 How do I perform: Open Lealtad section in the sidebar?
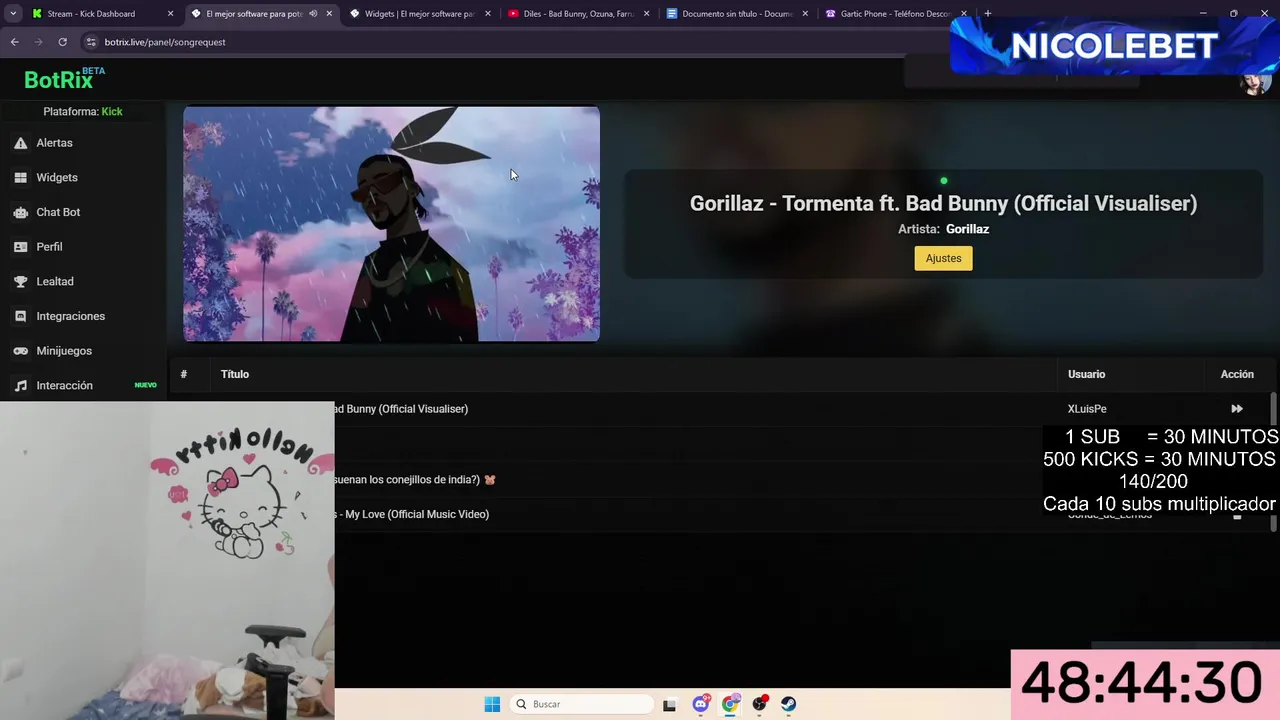click(x=55, y=282)
